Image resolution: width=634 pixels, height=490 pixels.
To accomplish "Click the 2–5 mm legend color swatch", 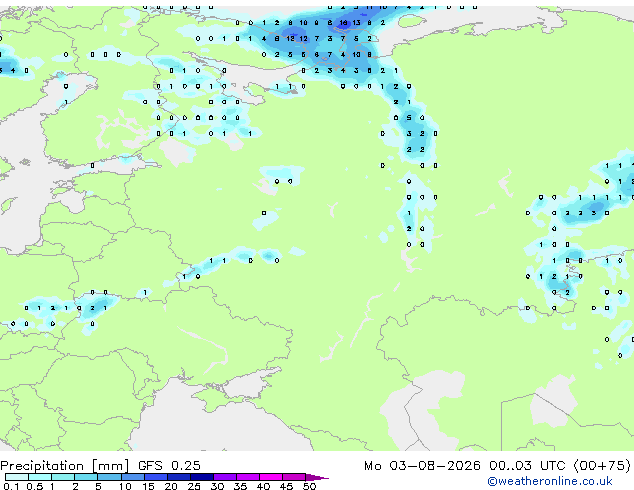I will 86,477.
